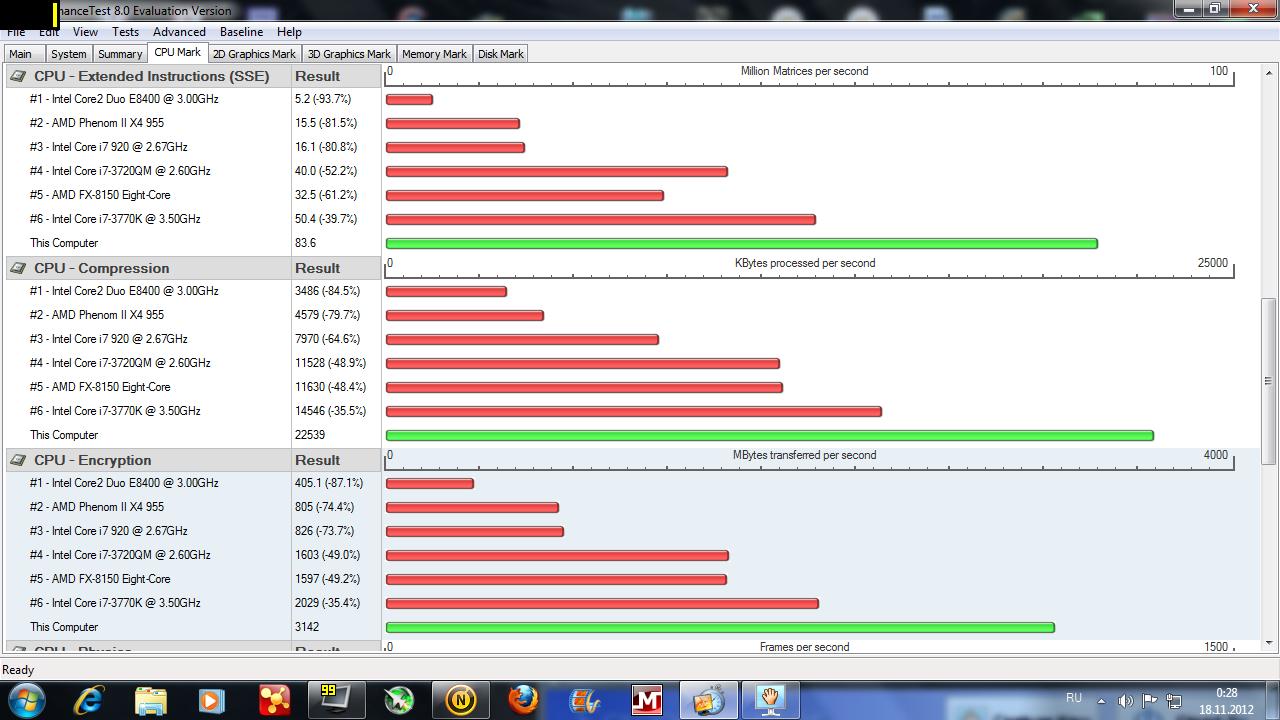Show hidden system tray icons
The width and height of the screenshot is (1280, 720).
[x=1101, y=701]
